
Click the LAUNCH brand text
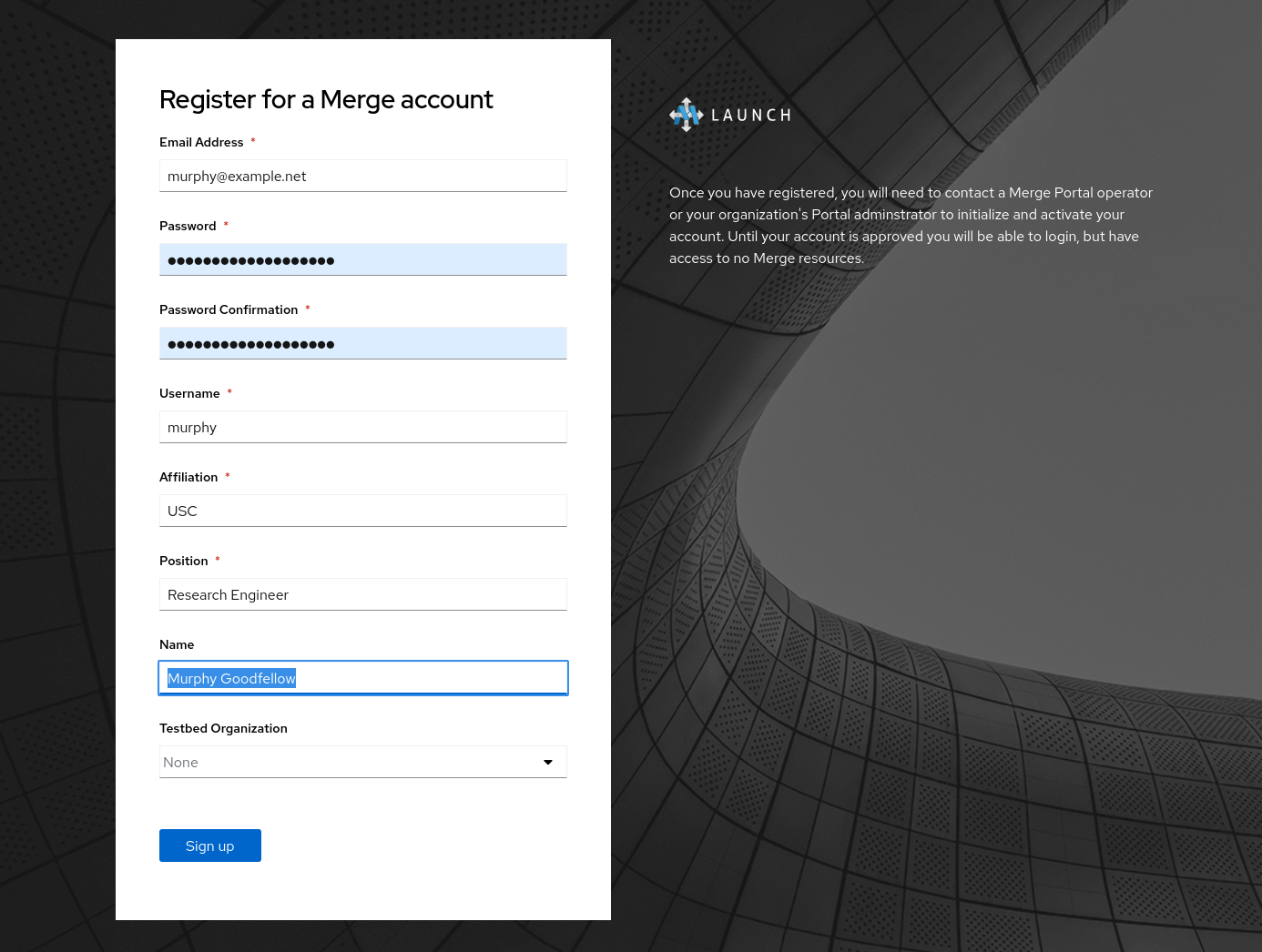pos(751,116)
